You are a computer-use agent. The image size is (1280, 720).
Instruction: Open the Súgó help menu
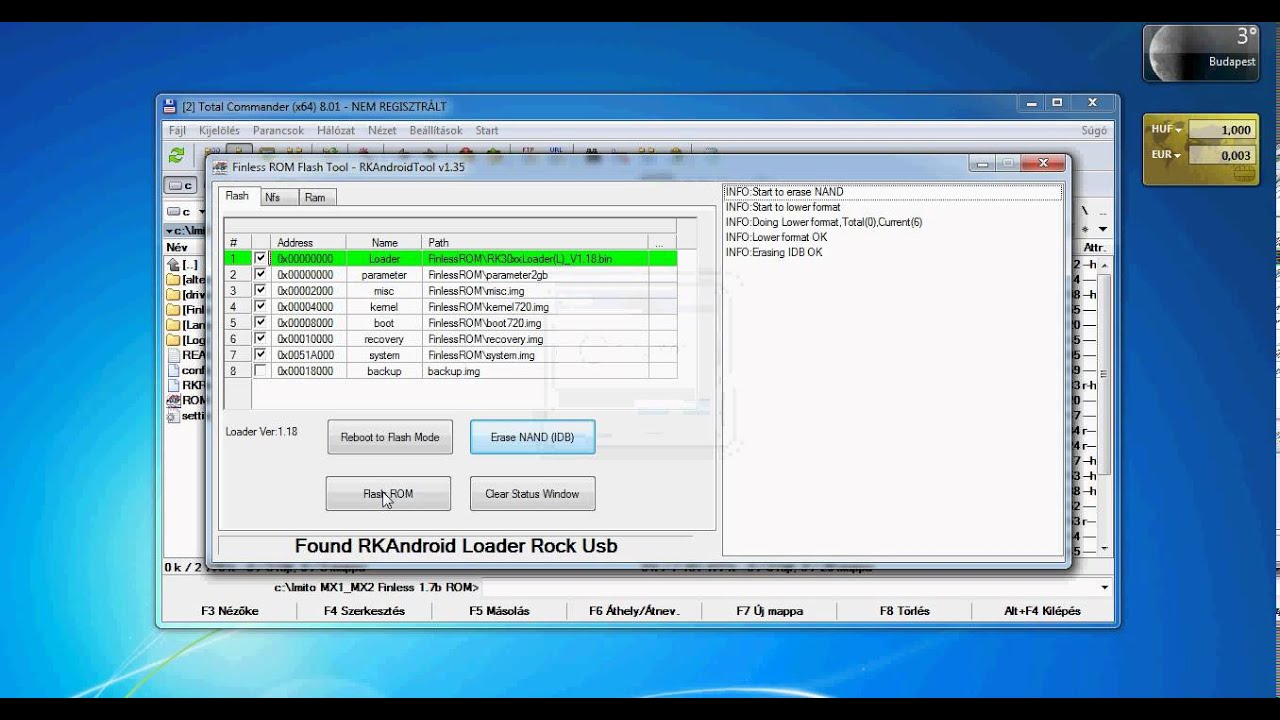pos(1094,130)
